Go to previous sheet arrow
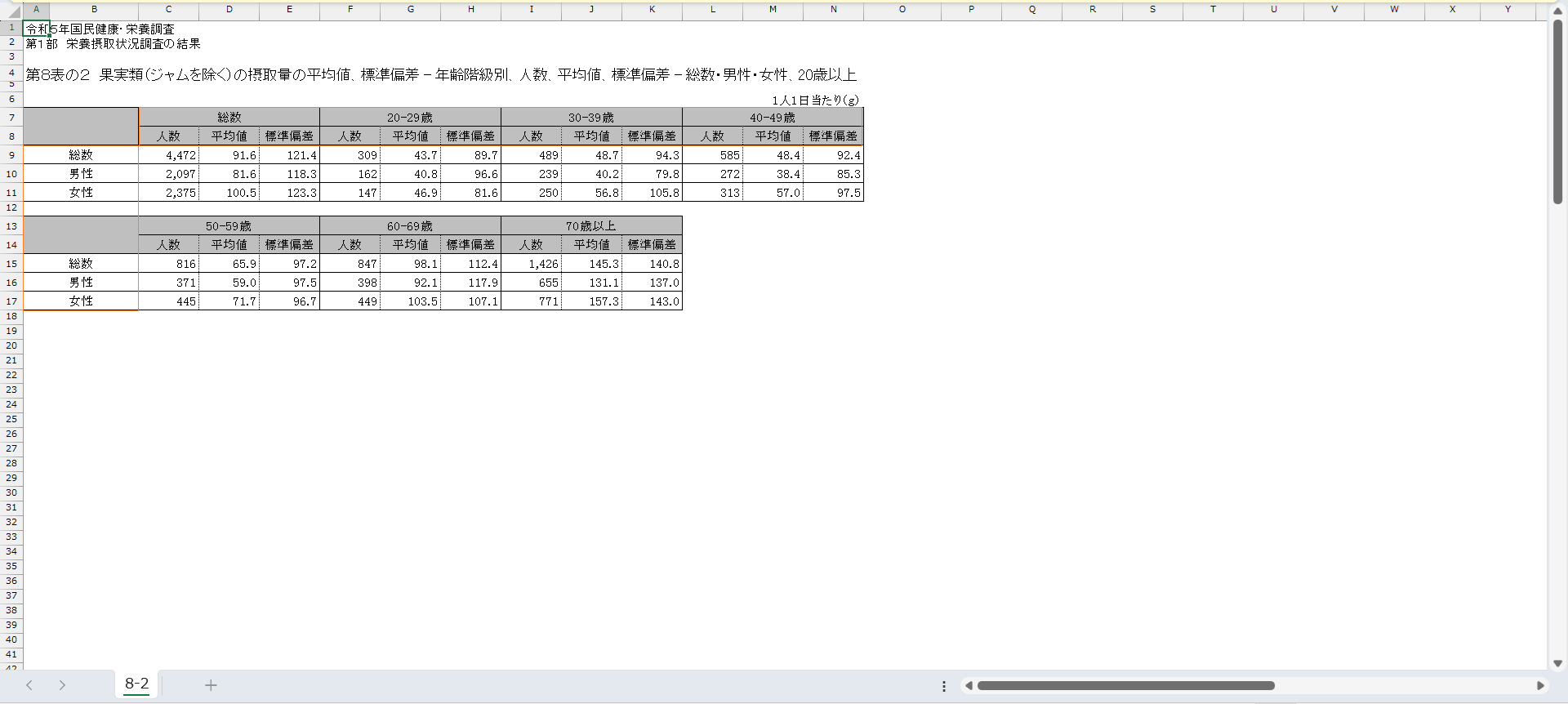The width and height of the screenshot is (1568, 704). pos(29,685)
